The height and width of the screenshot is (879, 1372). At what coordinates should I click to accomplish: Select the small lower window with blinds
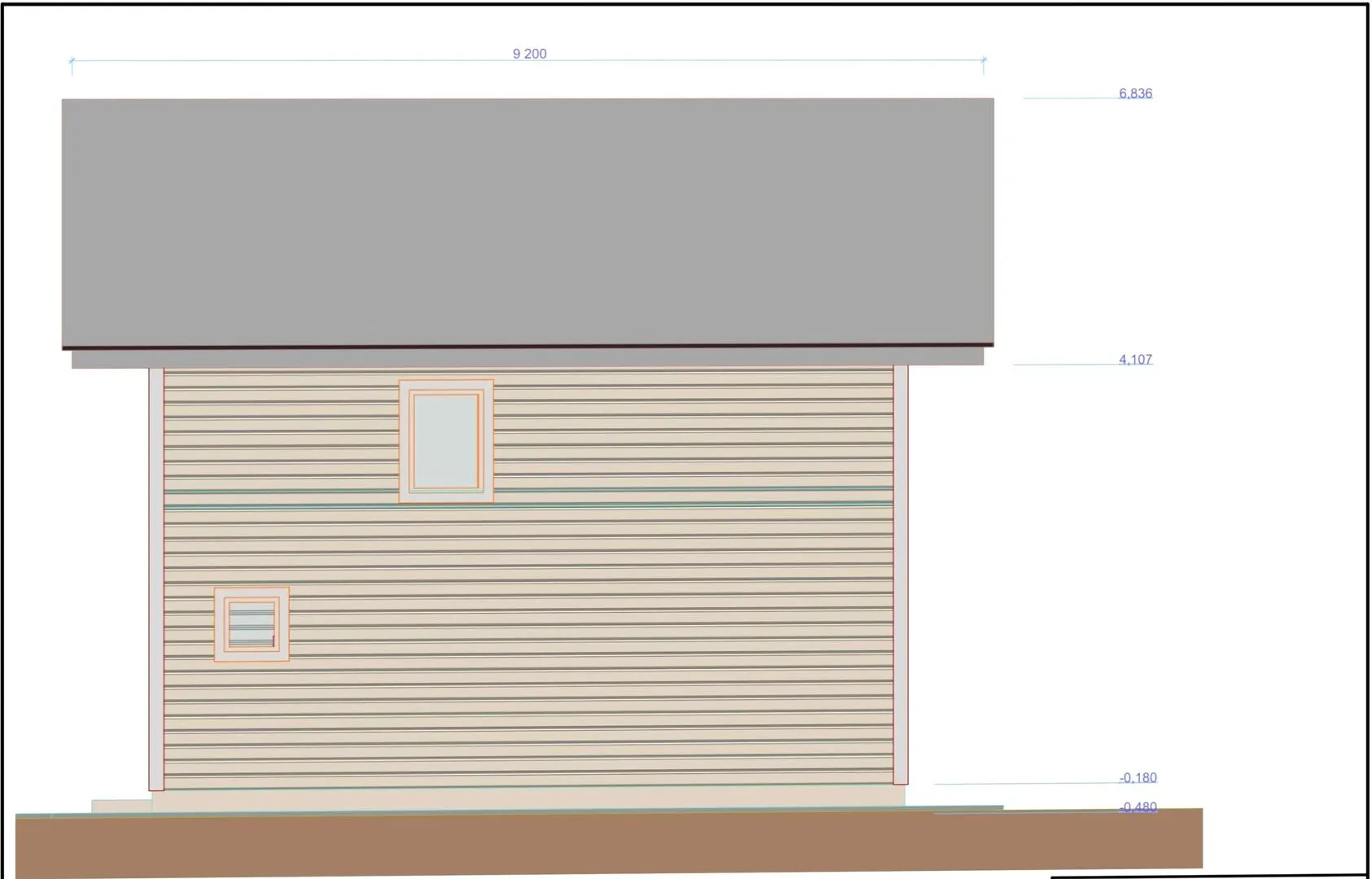pos(251,625)
